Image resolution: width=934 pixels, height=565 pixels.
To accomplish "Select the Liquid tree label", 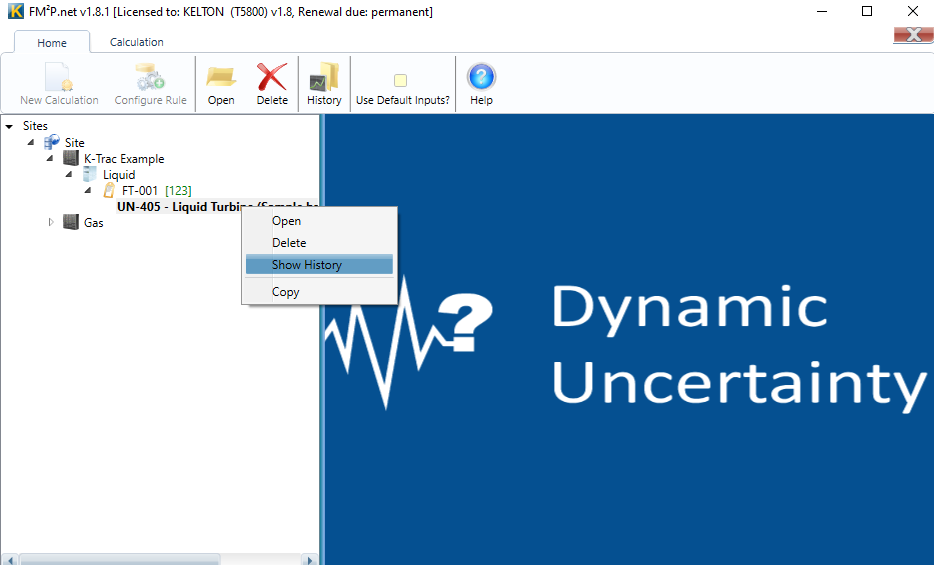I will 119,175.
